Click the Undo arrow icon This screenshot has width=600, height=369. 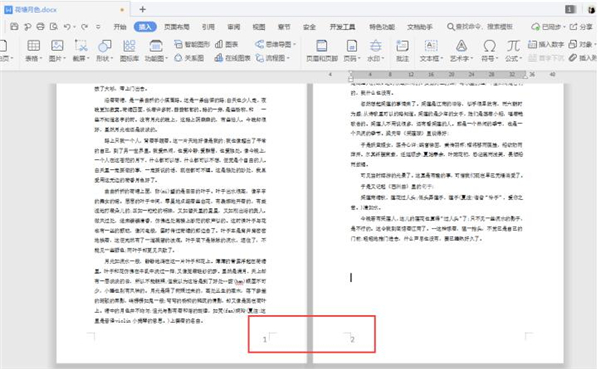point(67,26)
